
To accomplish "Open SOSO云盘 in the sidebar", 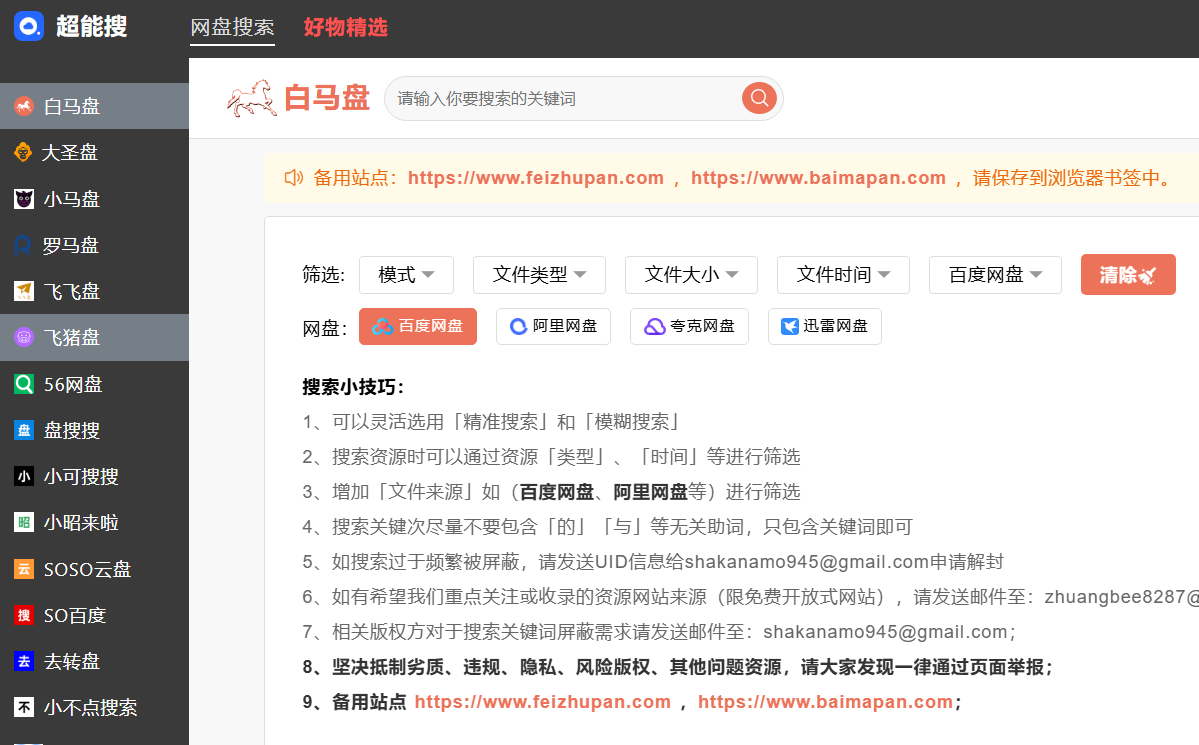I will pos(94,569).
